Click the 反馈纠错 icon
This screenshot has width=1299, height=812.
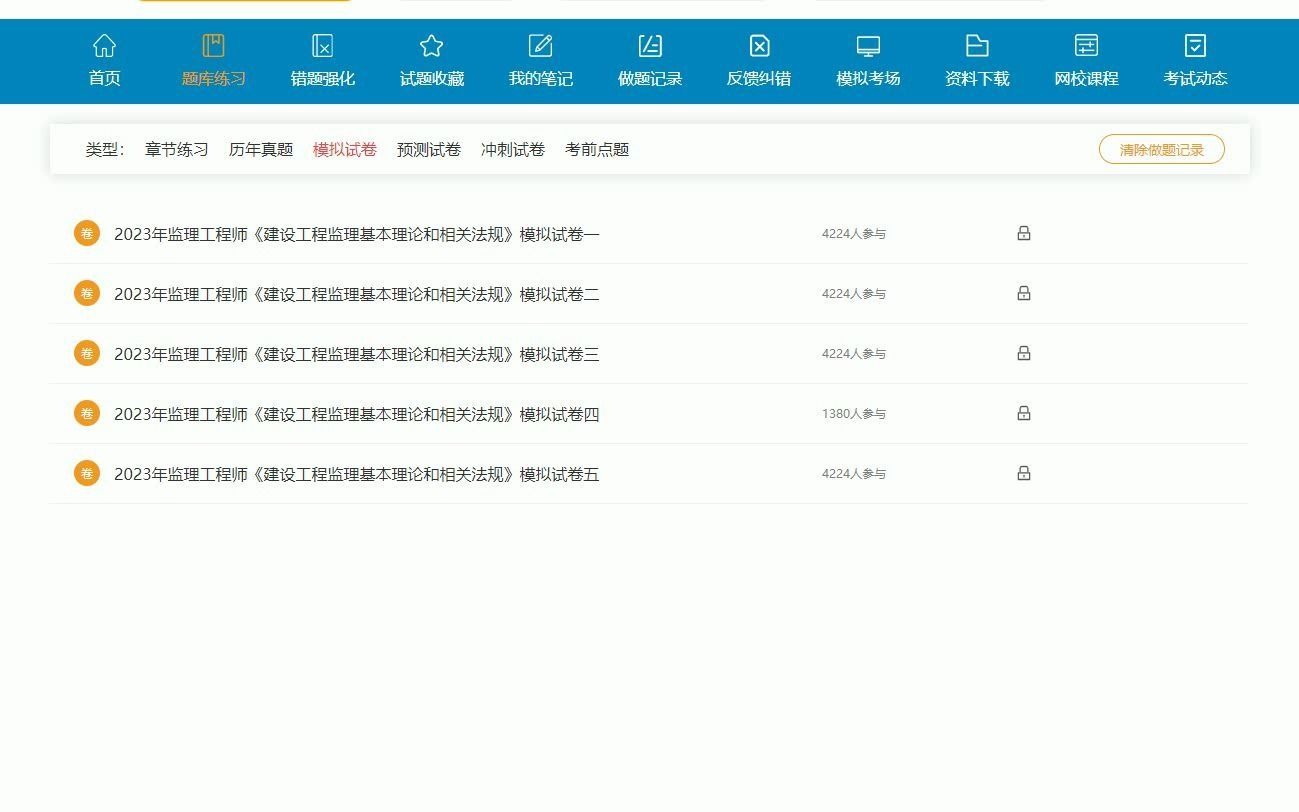pos(759,46)
